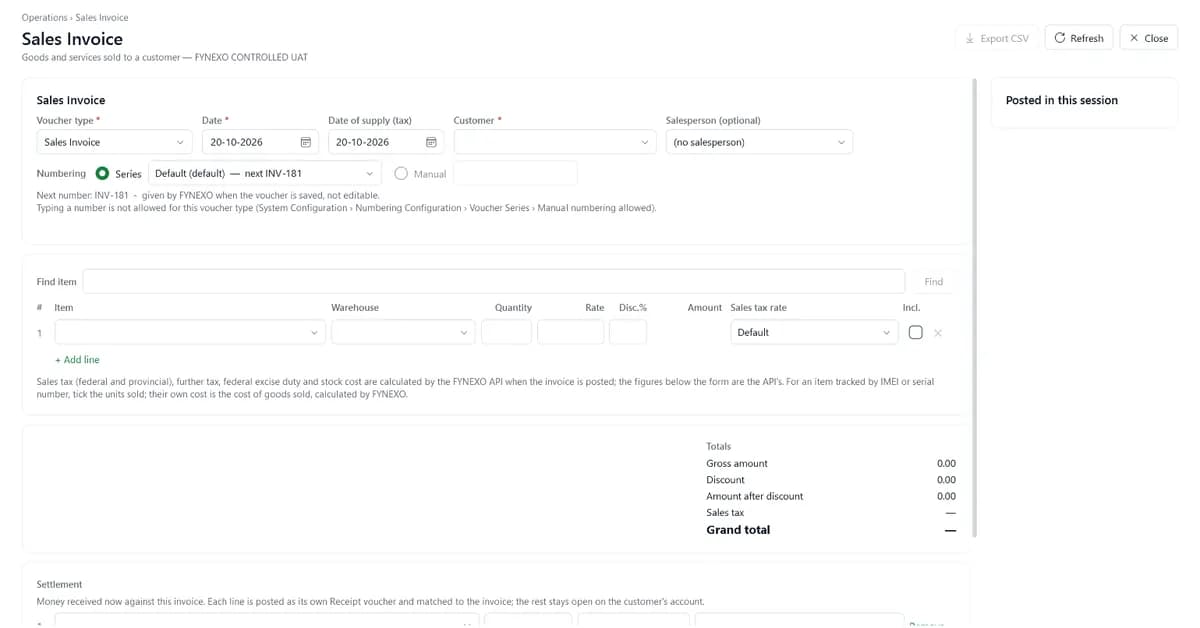Click the 'Grand total' label
This screenshot has height=628, width=1200.
tap(738, 530)
